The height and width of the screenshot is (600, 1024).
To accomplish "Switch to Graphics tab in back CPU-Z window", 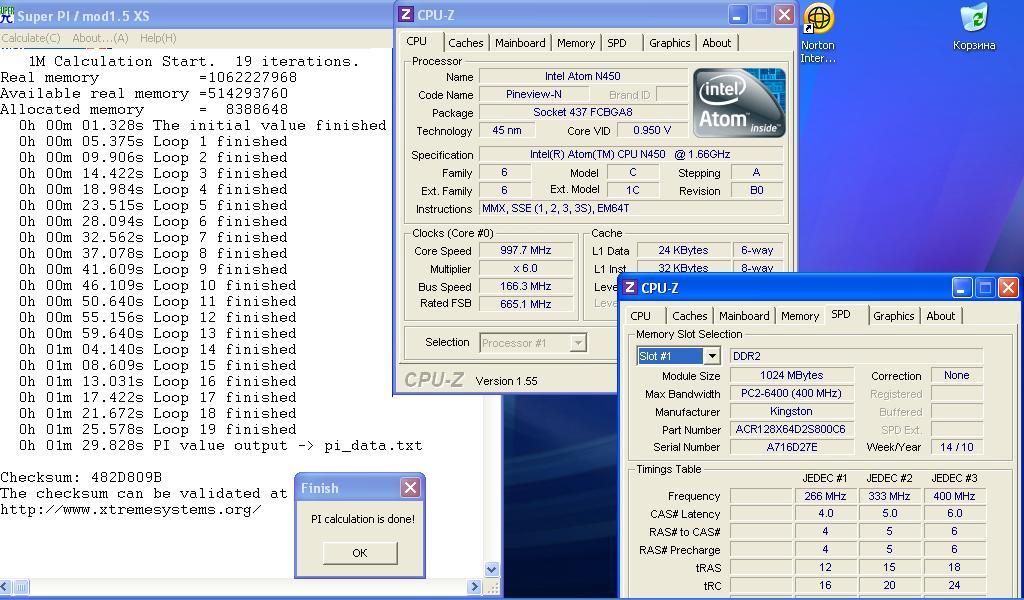I will [x=669, y=42].
